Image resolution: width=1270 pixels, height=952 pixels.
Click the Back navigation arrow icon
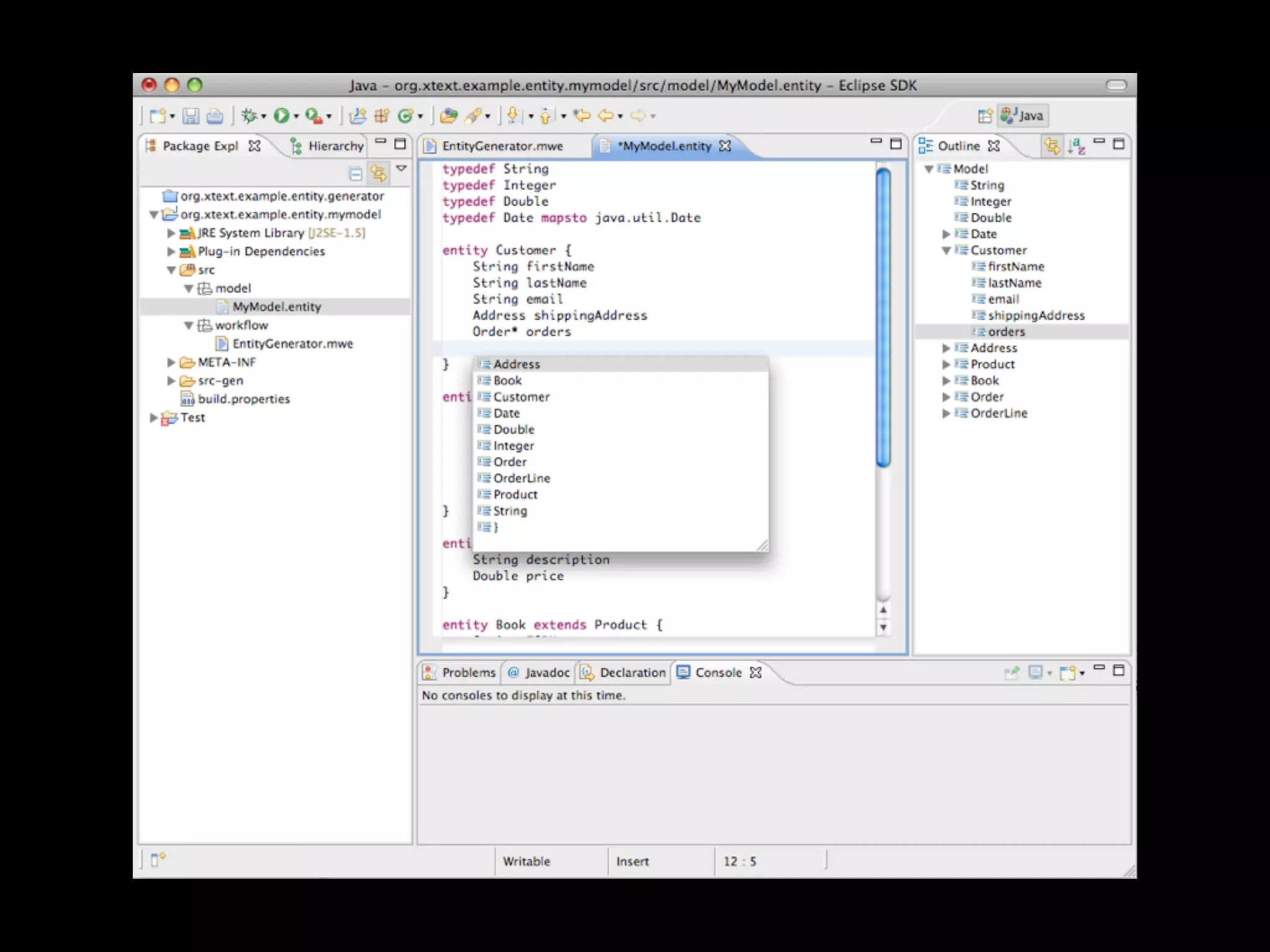606,116
